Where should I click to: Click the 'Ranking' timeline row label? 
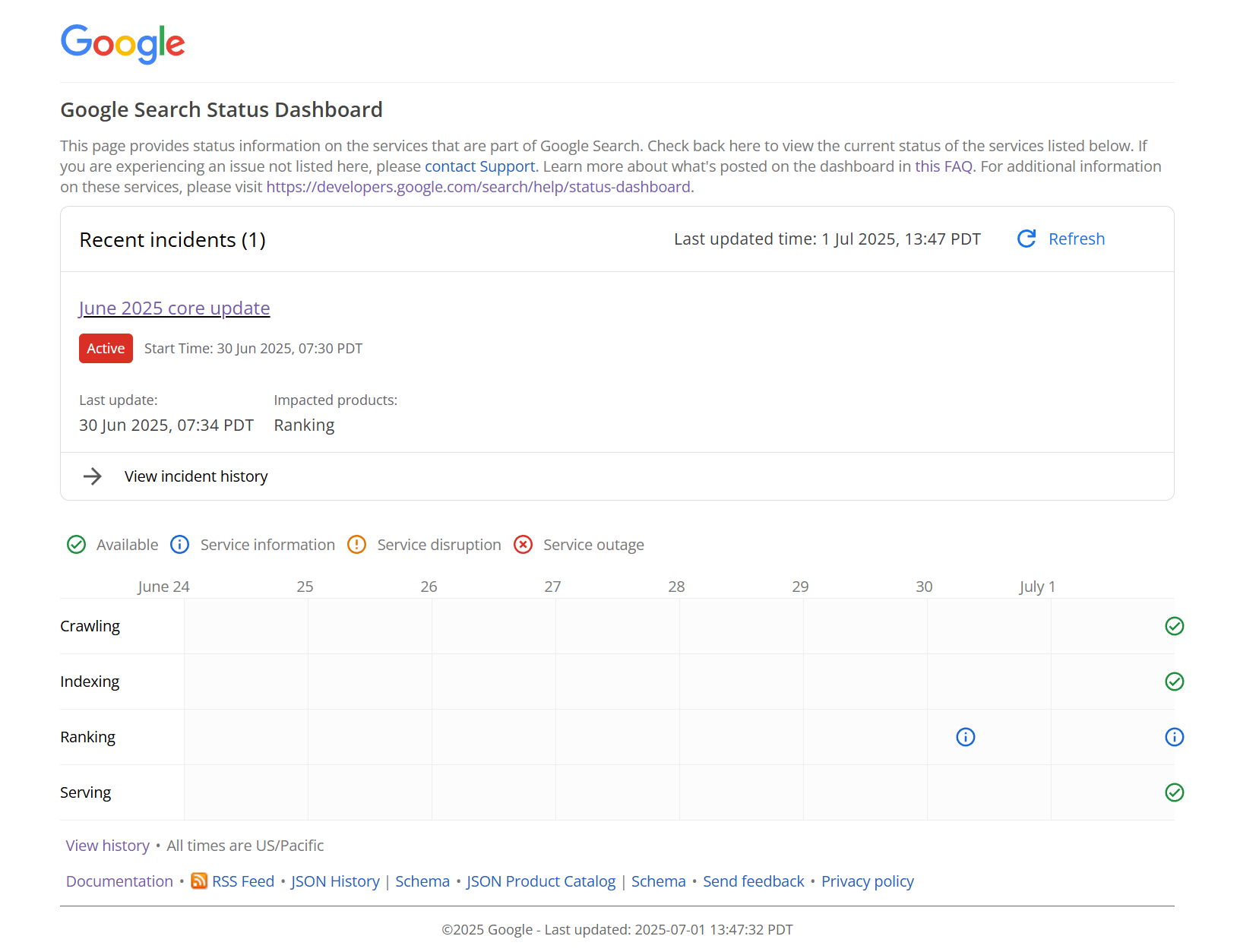[88, 737]
